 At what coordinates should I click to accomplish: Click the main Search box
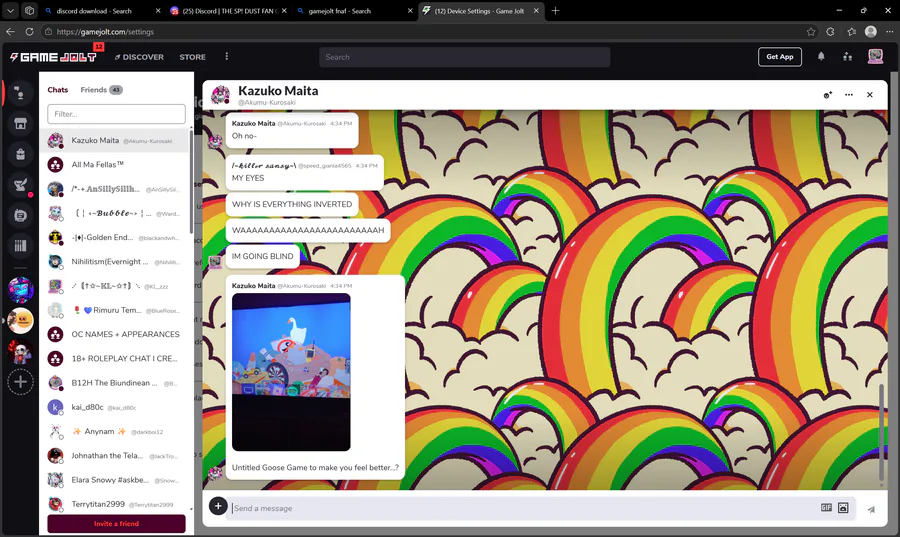(x=464, y=57)
